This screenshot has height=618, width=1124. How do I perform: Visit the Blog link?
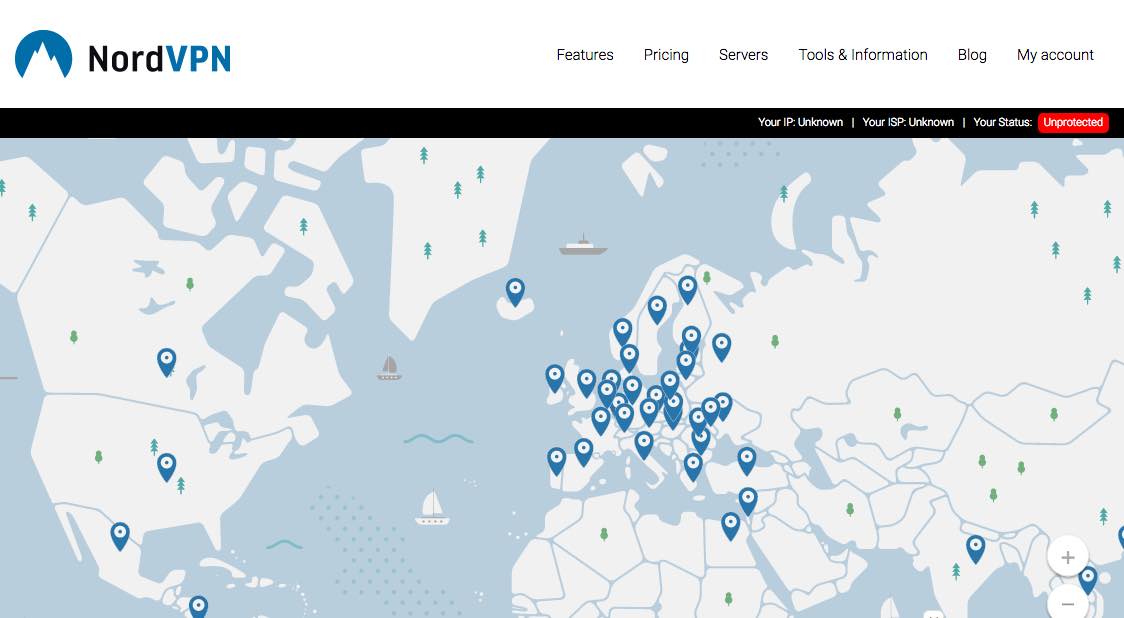pyautogui.click(x=972, y=55)
